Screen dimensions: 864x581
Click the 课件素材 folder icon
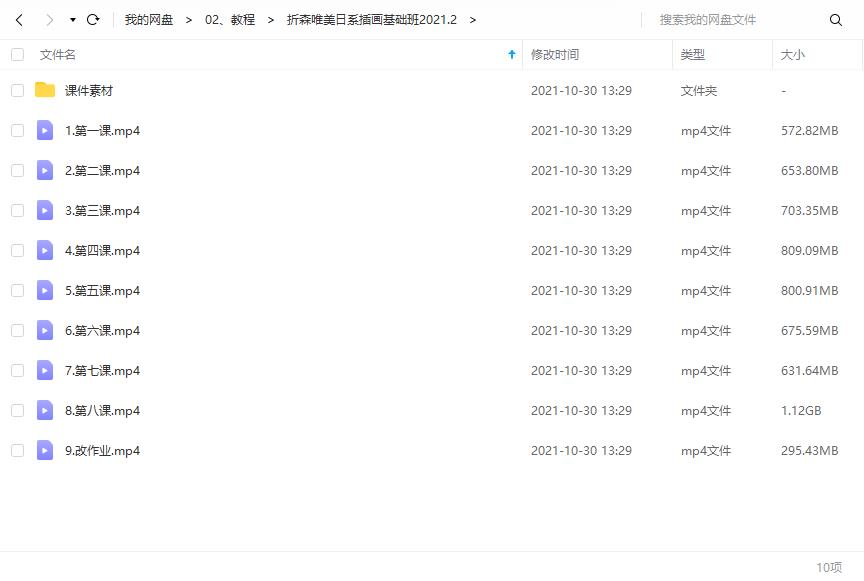click(45, 90)
